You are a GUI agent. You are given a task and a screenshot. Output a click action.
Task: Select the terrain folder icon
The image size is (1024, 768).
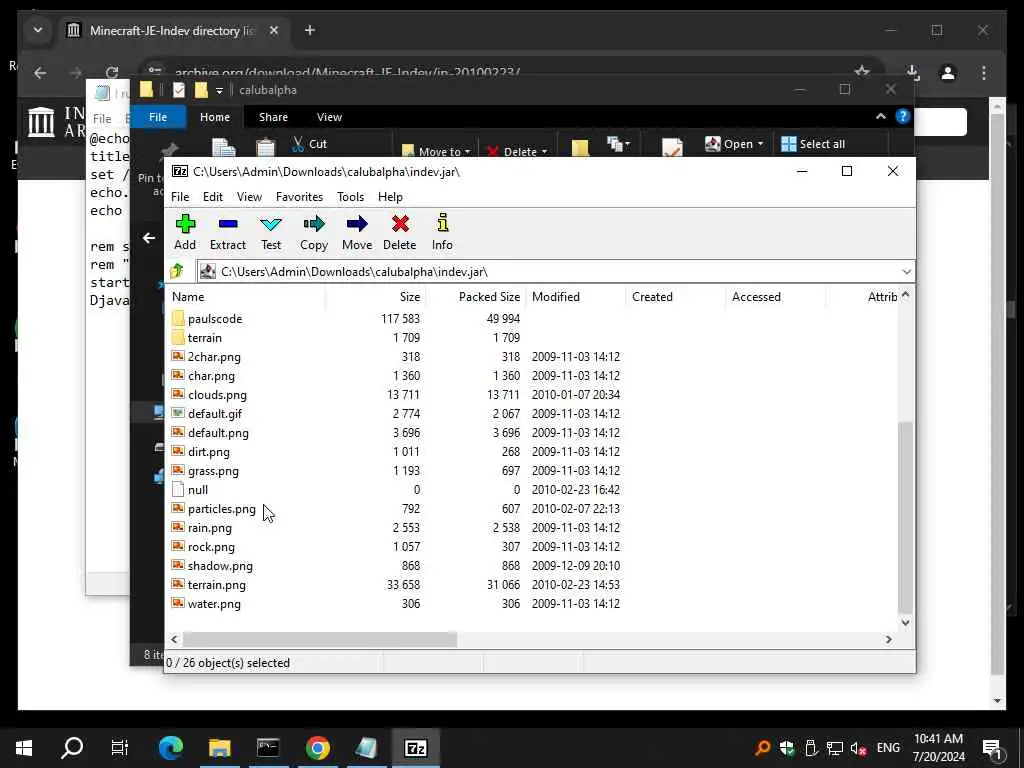coord(178,337)
